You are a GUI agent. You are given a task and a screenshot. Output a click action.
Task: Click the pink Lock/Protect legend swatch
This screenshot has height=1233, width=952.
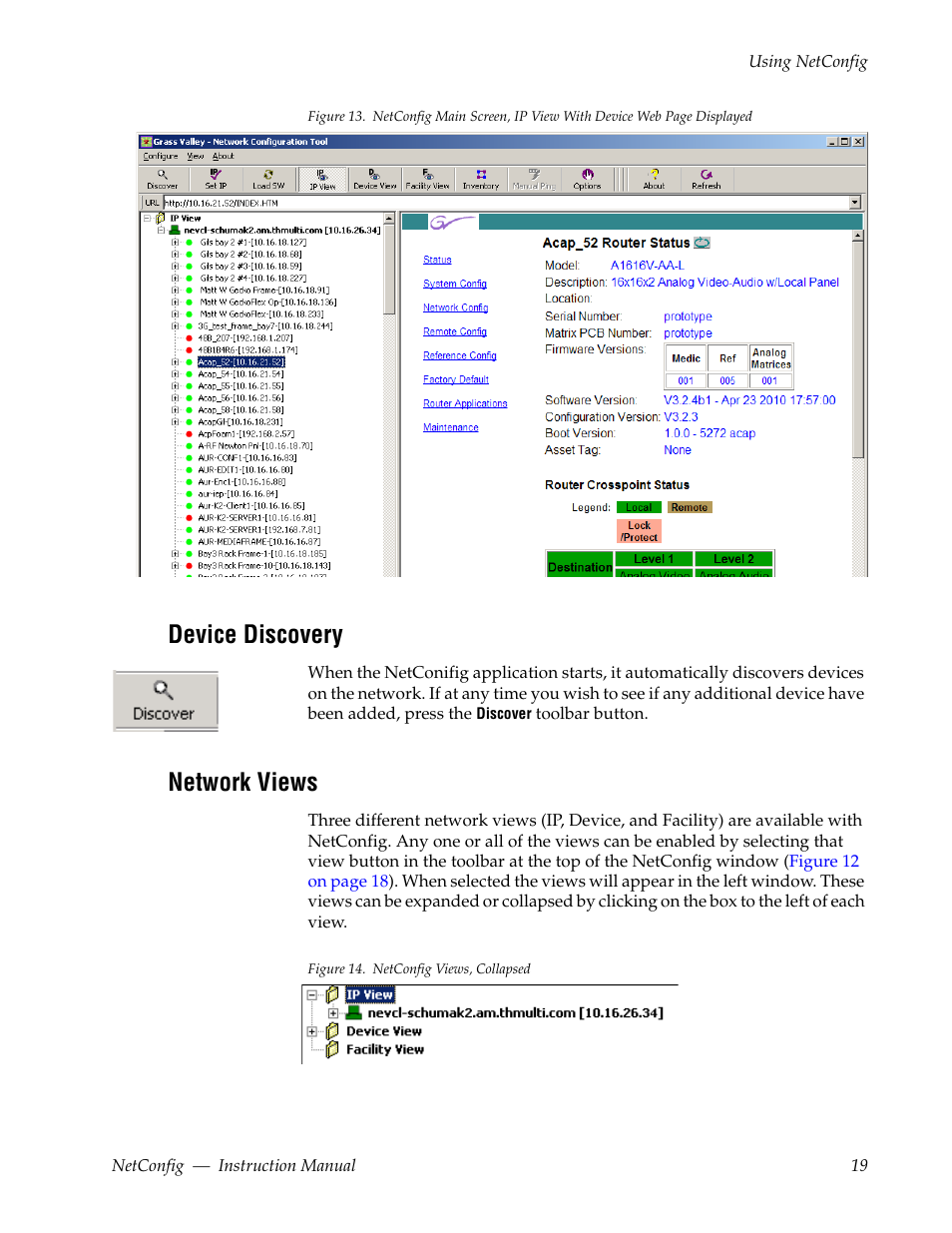pos(639,531)
